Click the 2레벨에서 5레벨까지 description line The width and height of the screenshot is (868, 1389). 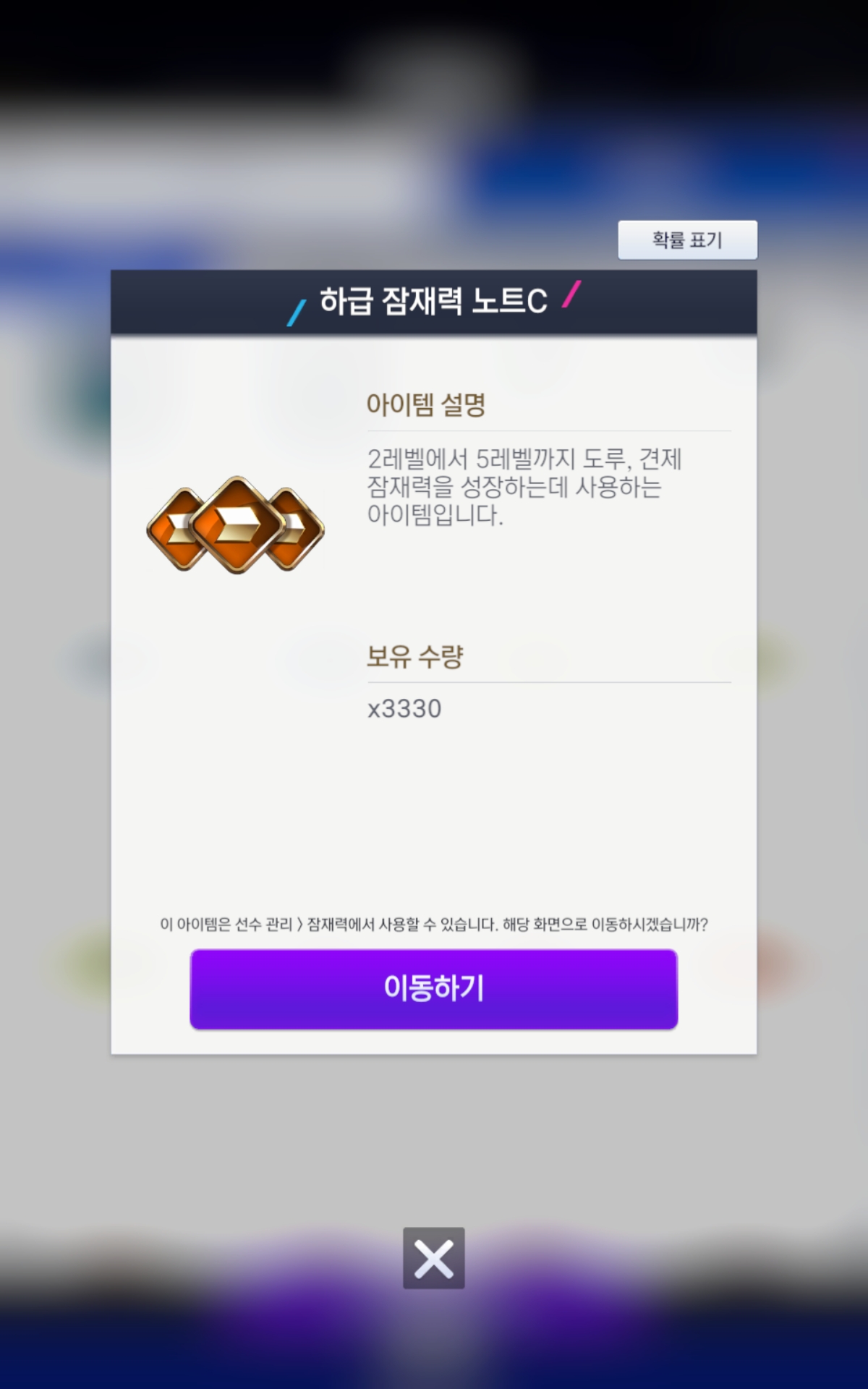524,459
